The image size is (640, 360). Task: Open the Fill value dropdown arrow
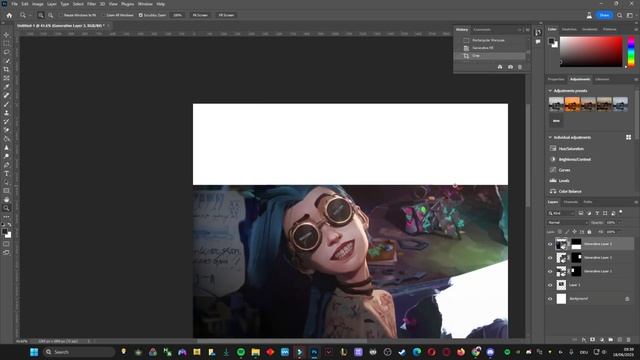tap(620, 232)
